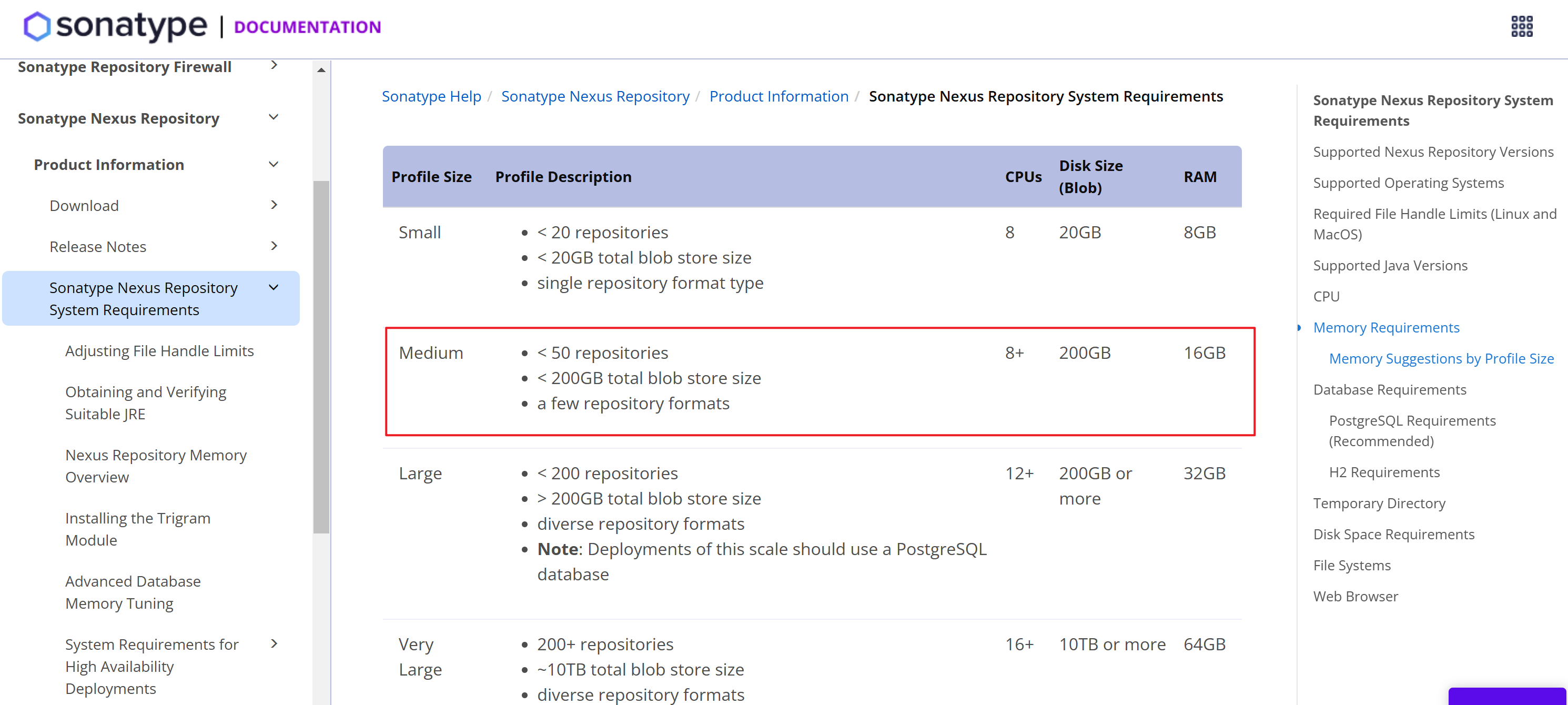Jump to Database Requirements section
Screen dimensions: 1568x705
pyautogui.click(x=1389, y=390)
